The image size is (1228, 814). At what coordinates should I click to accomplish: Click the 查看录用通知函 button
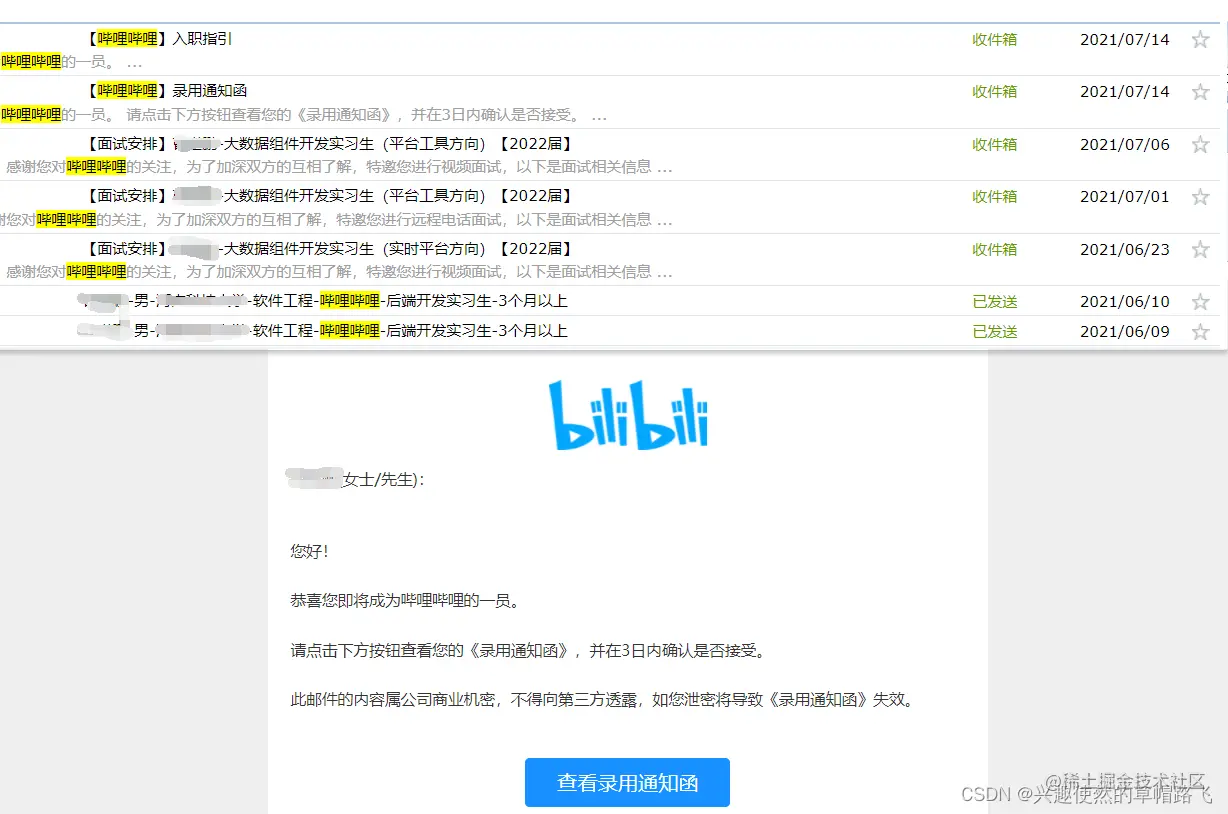click(627, 783)
